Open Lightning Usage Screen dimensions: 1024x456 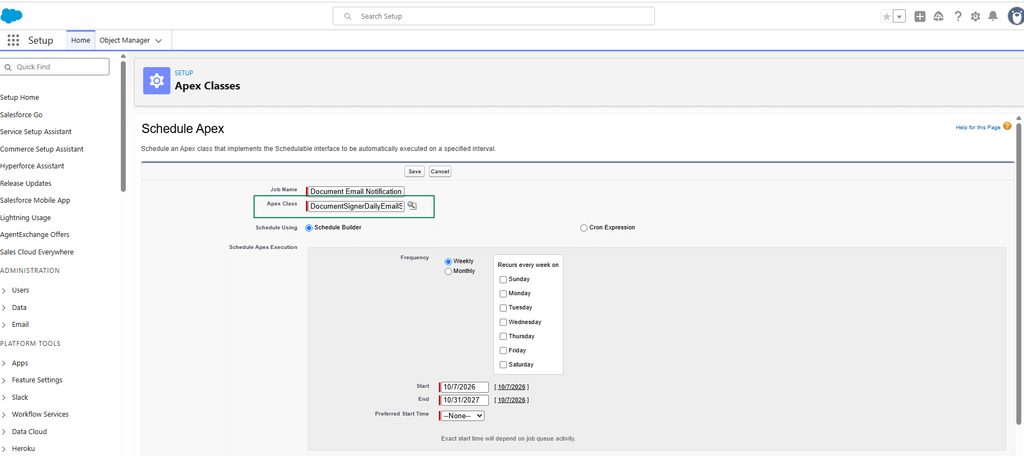tap(25, 218)
